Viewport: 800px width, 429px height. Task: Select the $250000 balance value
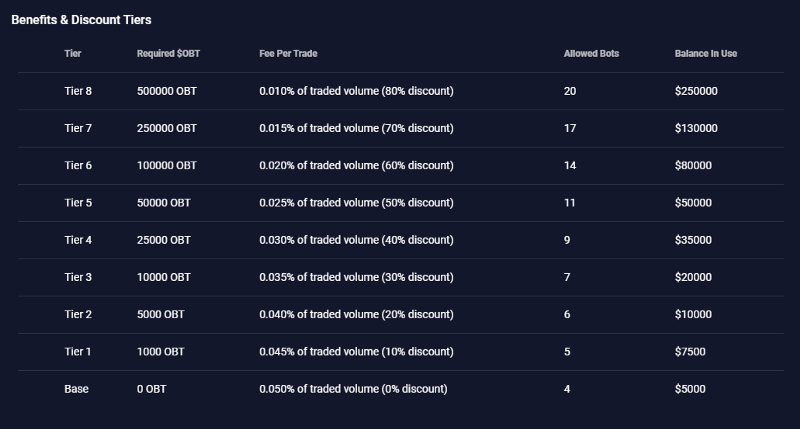point(696,91)
